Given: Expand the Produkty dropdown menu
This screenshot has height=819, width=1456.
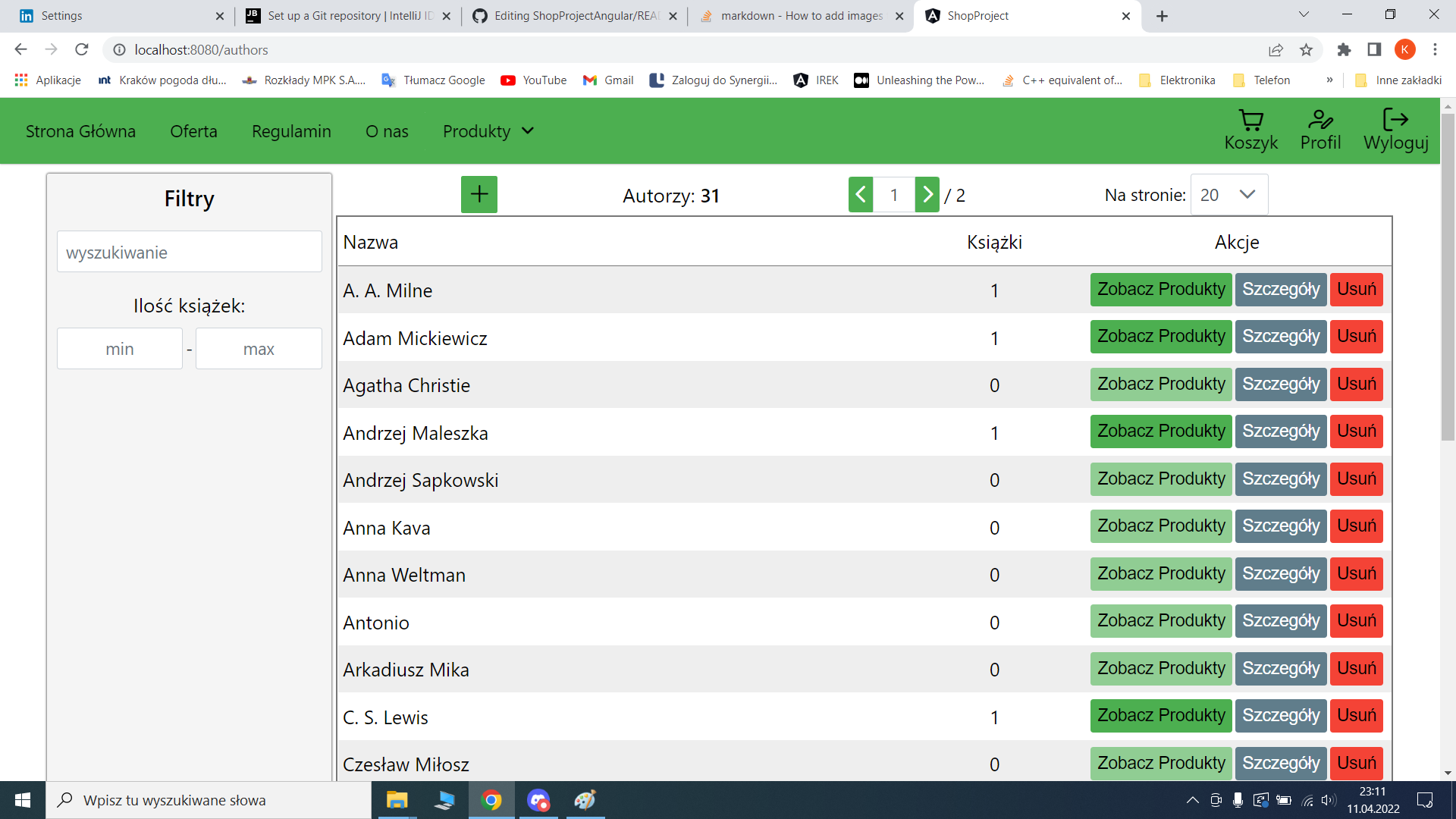Looking at the screenshot, I should tap(488, 131).
